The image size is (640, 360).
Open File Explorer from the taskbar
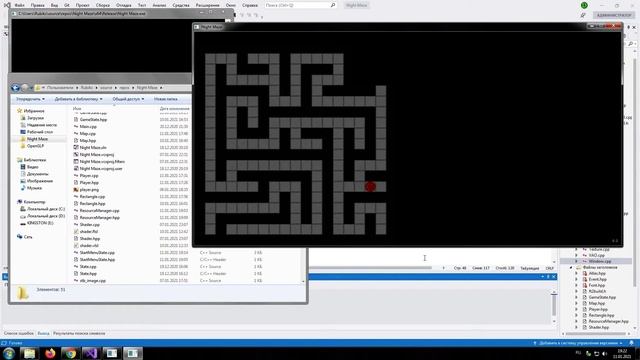29,353
